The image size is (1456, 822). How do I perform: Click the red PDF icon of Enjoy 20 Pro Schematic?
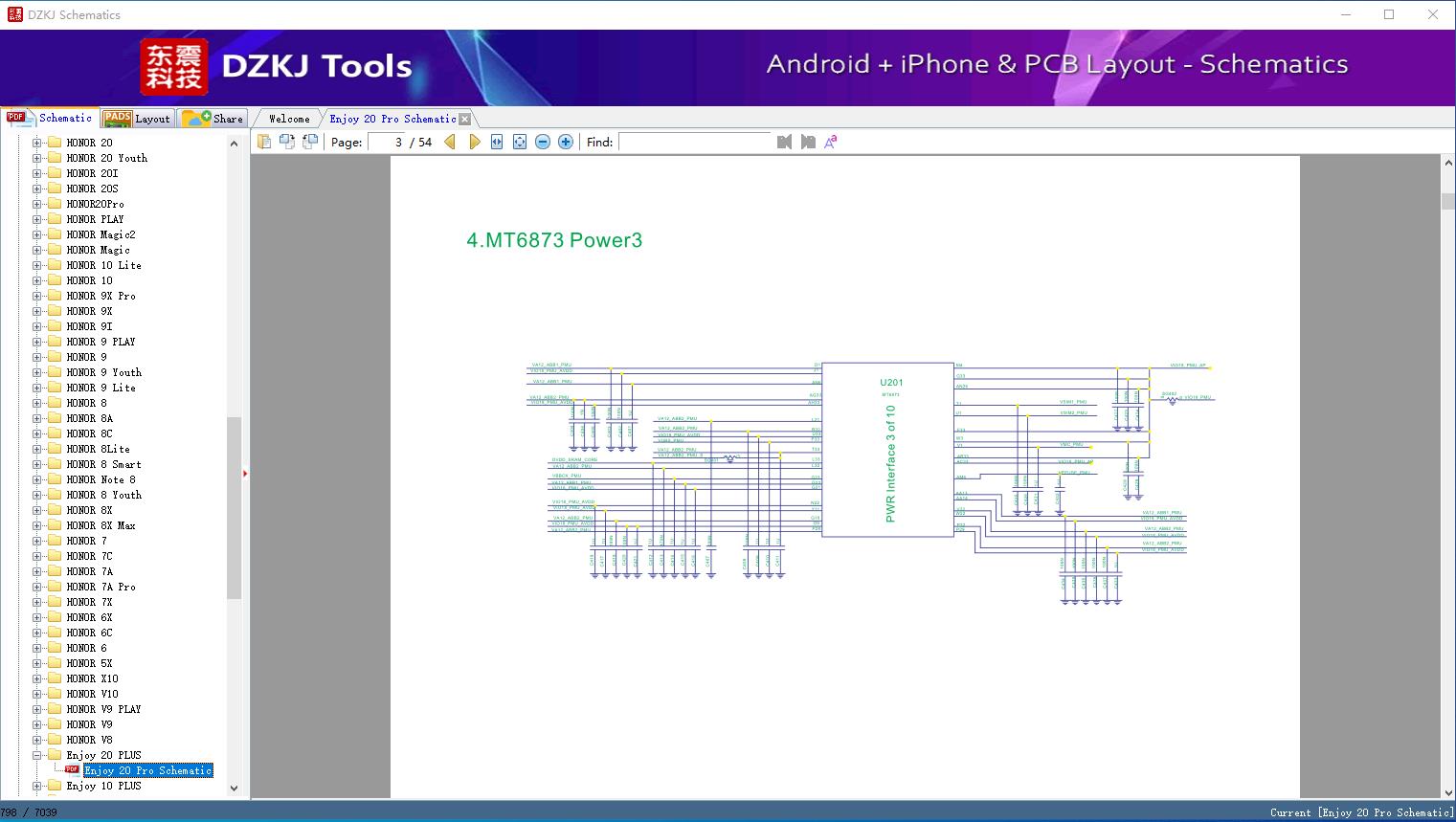pyautogui.click(x=72, y=769)
